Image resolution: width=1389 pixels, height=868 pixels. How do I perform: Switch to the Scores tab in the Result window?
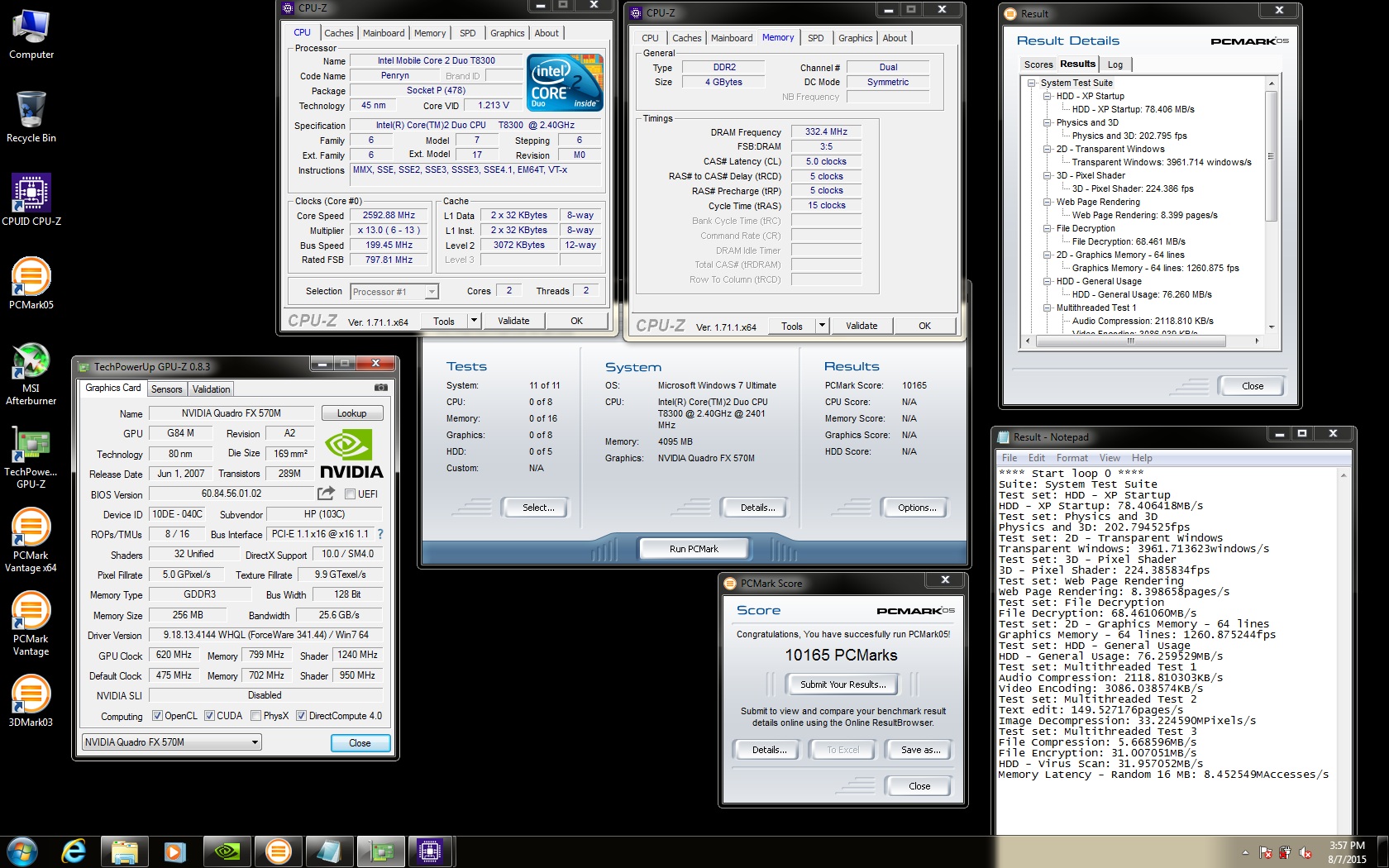point(1038,64)
